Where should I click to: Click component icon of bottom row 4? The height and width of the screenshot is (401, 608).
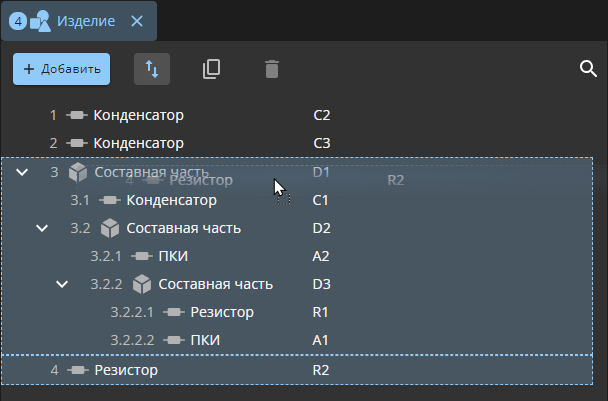[78, 370]
